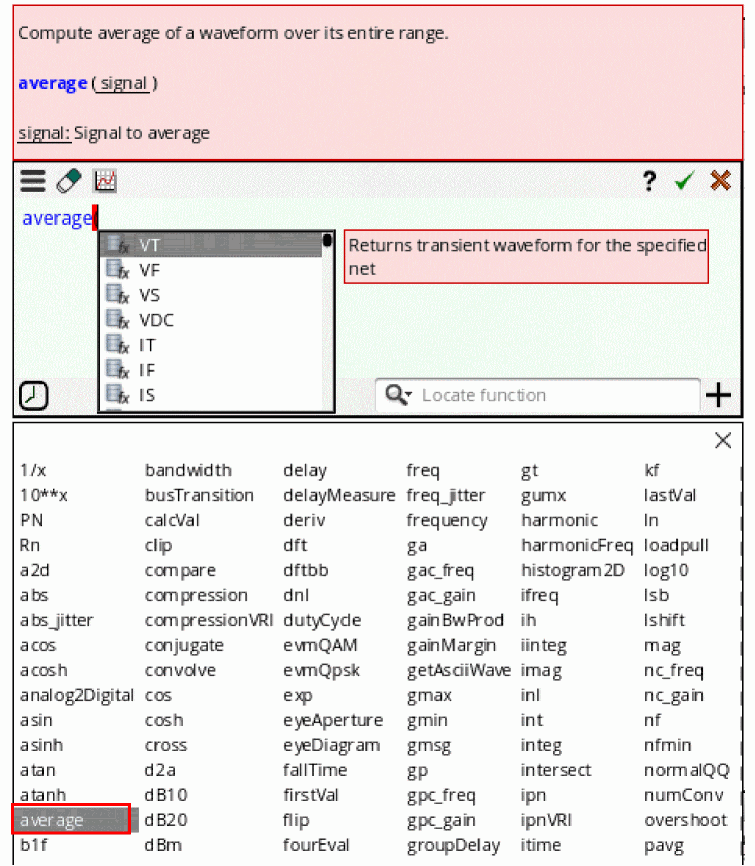
Task: Choose the analog2Digital function
Action: pyautogui.click(x=77, y=695)
